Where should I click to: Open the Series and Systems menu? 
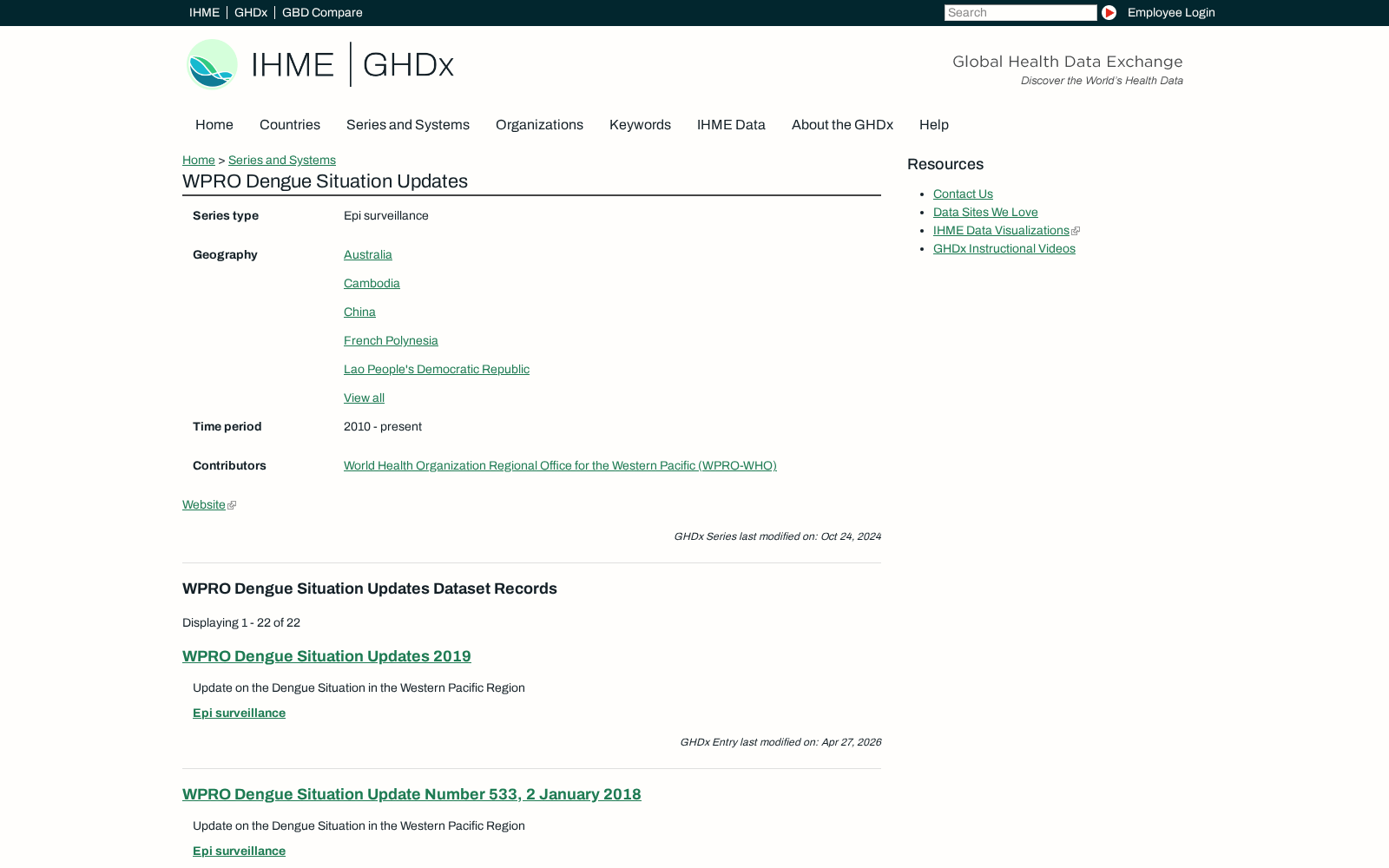pyautogui.click(x=408, y=125)
